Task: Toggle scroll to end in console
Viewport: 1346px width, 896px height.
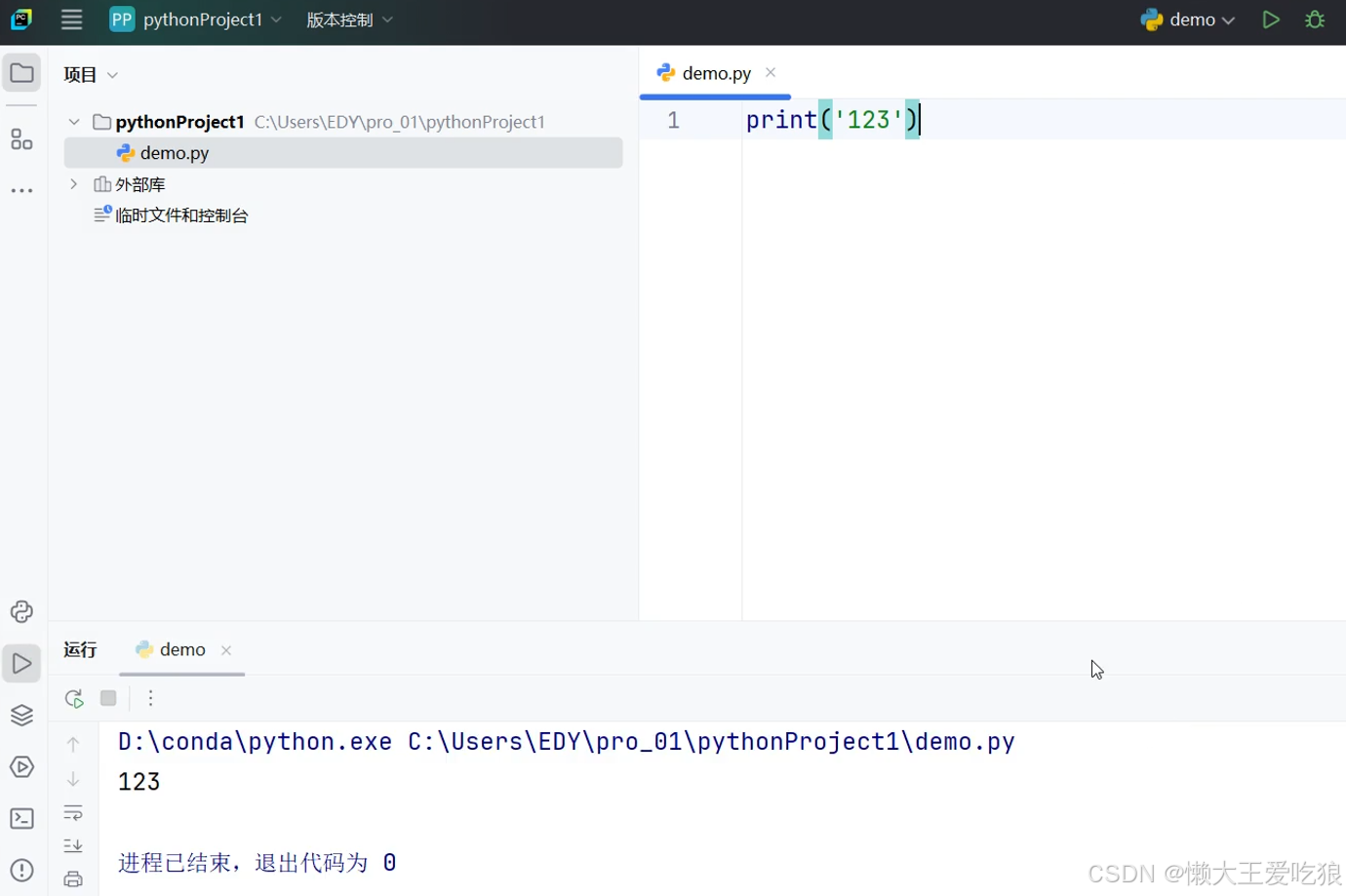Action: coord(73,846)
